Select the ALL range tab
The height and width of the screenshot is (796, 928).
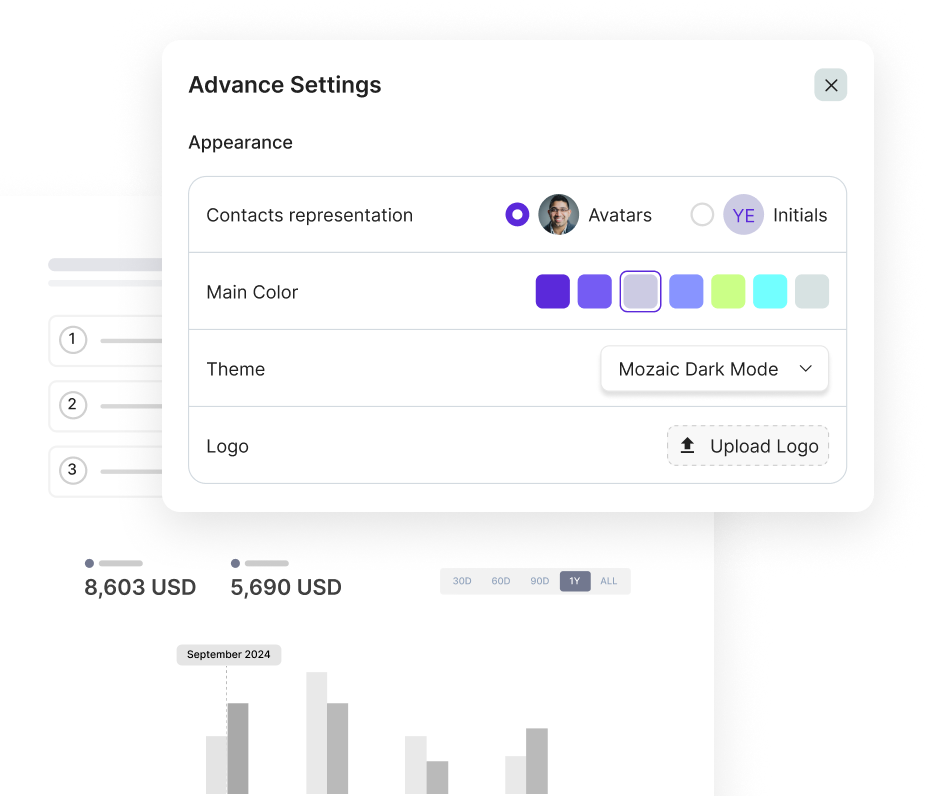609,581
